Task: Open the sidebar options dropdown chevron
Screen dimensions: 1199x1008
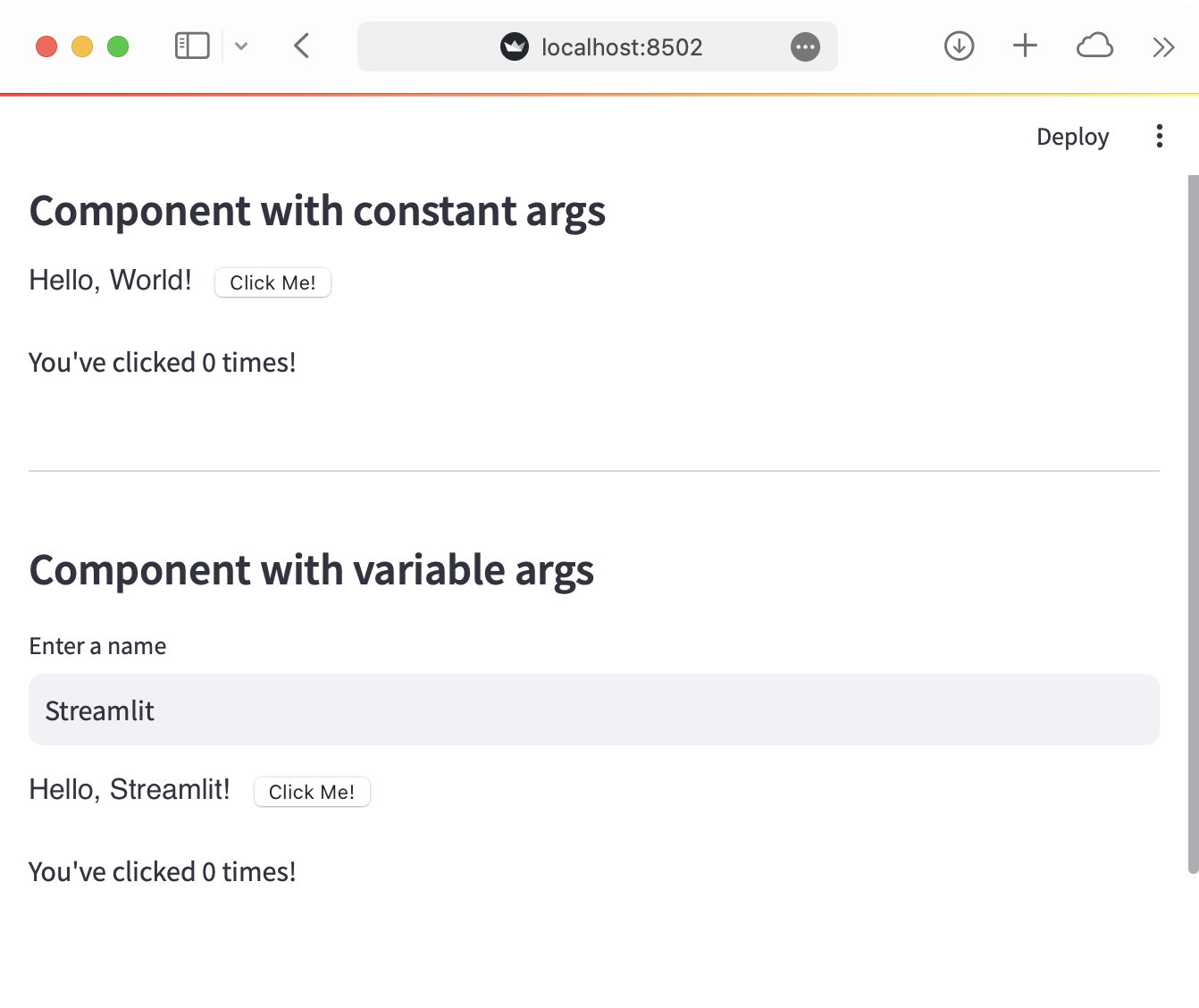Action: pyautogui.click(x=241, y=46)
